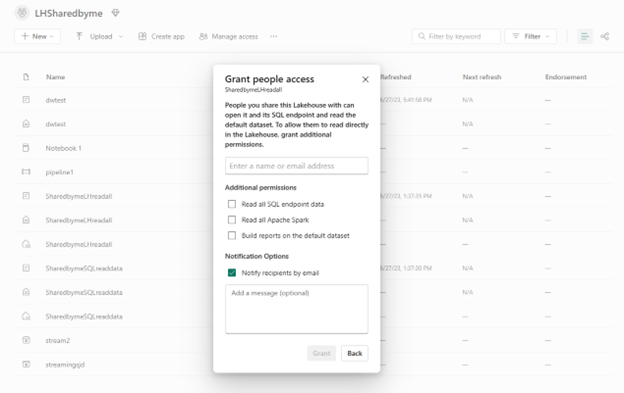Choose Create app from the toolbar
This screenshot has width=624, height=393.
point(161,36)
